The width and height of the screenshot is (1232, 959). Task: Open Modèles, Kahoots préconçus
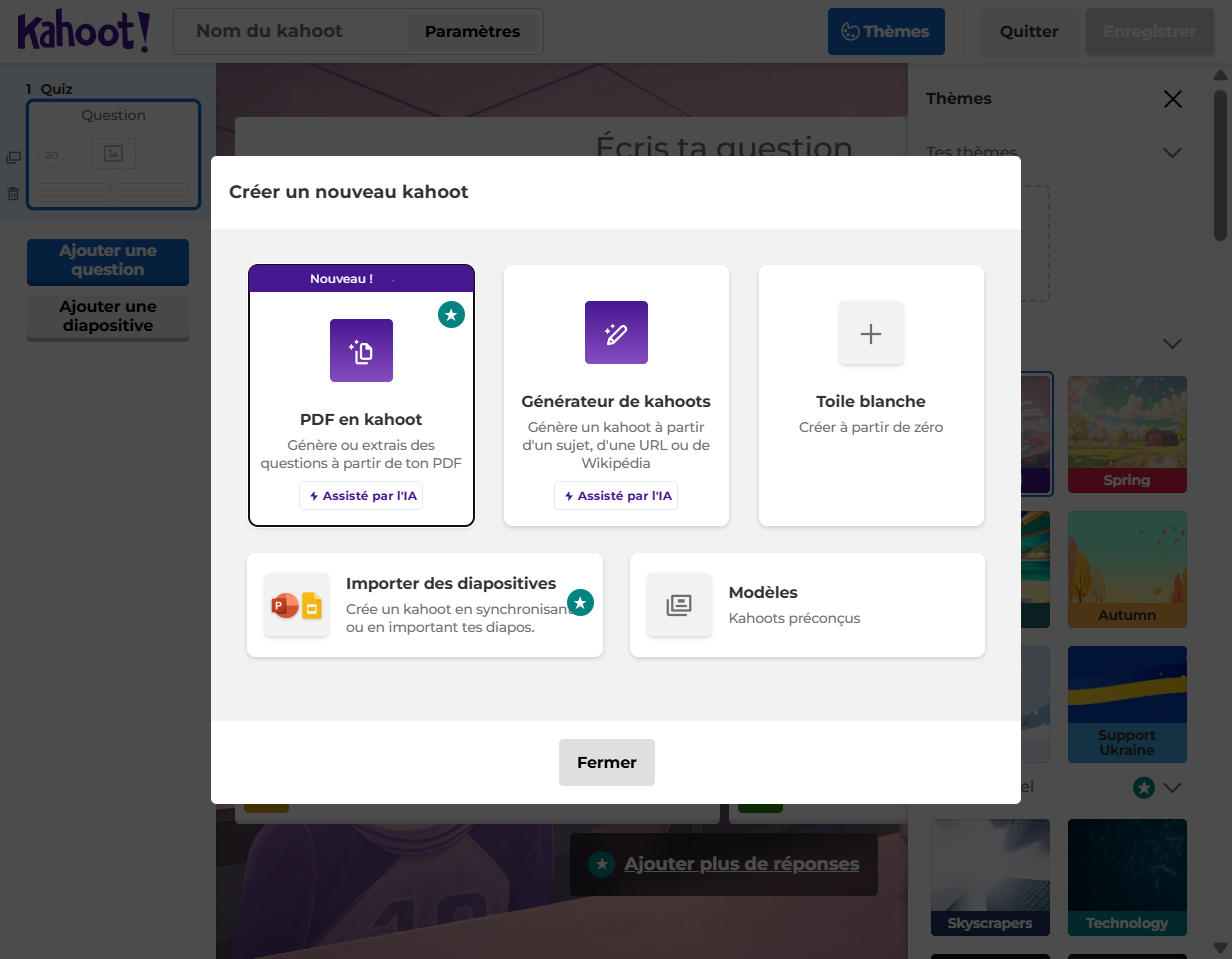[x=807, y=605]
